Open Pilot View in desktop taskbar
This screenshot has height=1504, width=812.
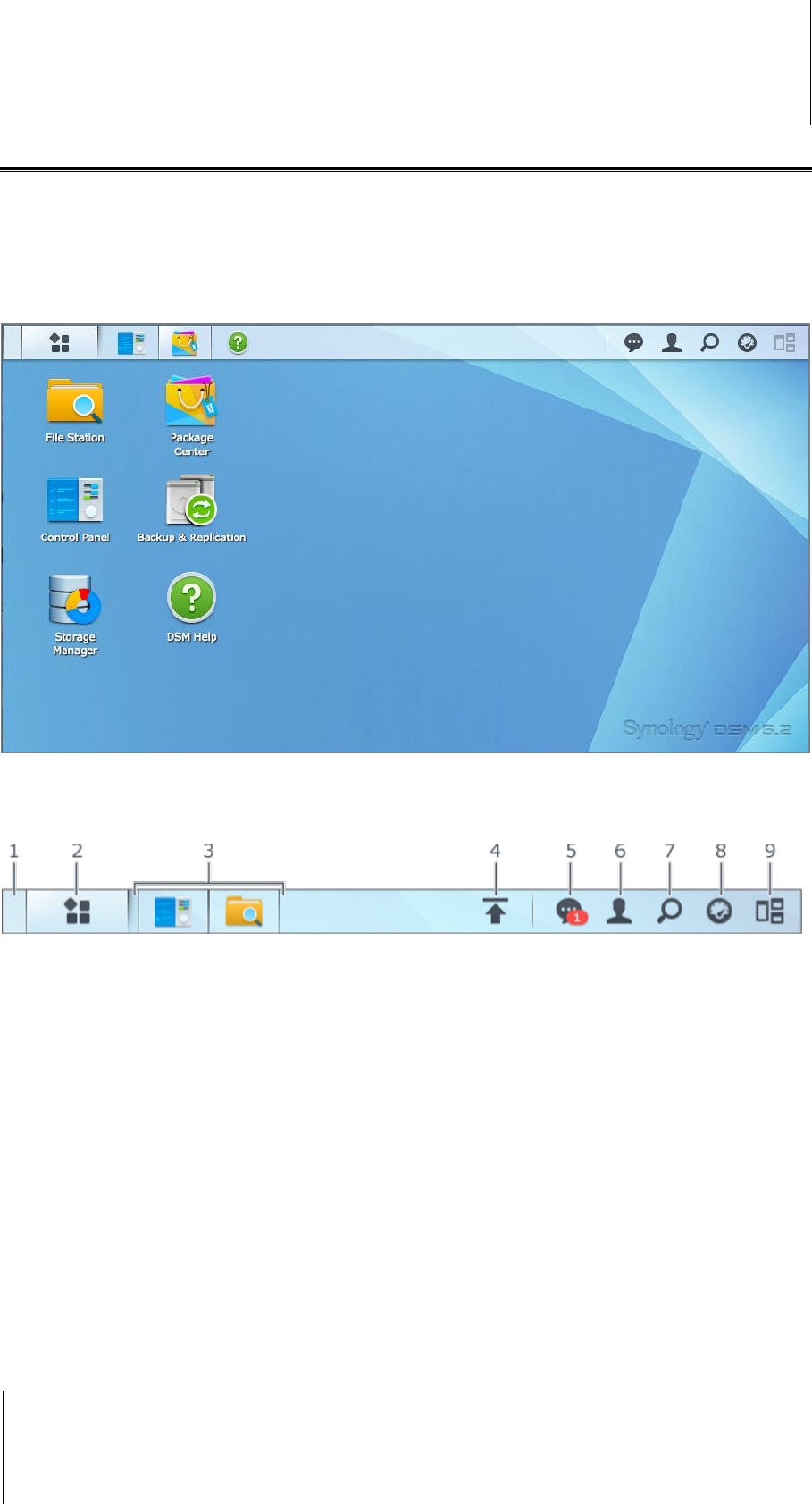[784, 342]
